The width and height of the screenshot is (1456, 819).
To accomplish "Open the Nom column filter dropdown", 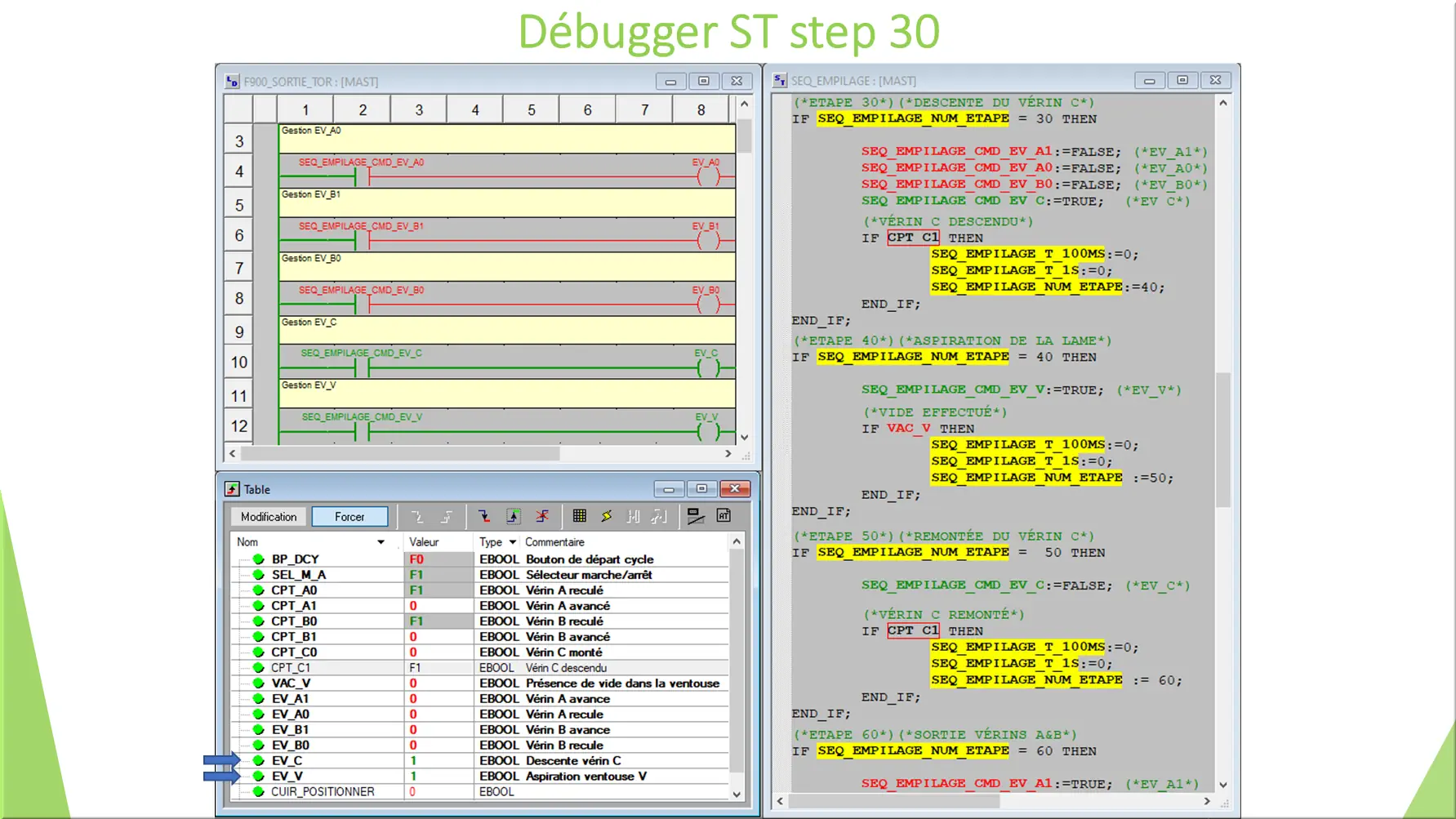I will point(381,541).
